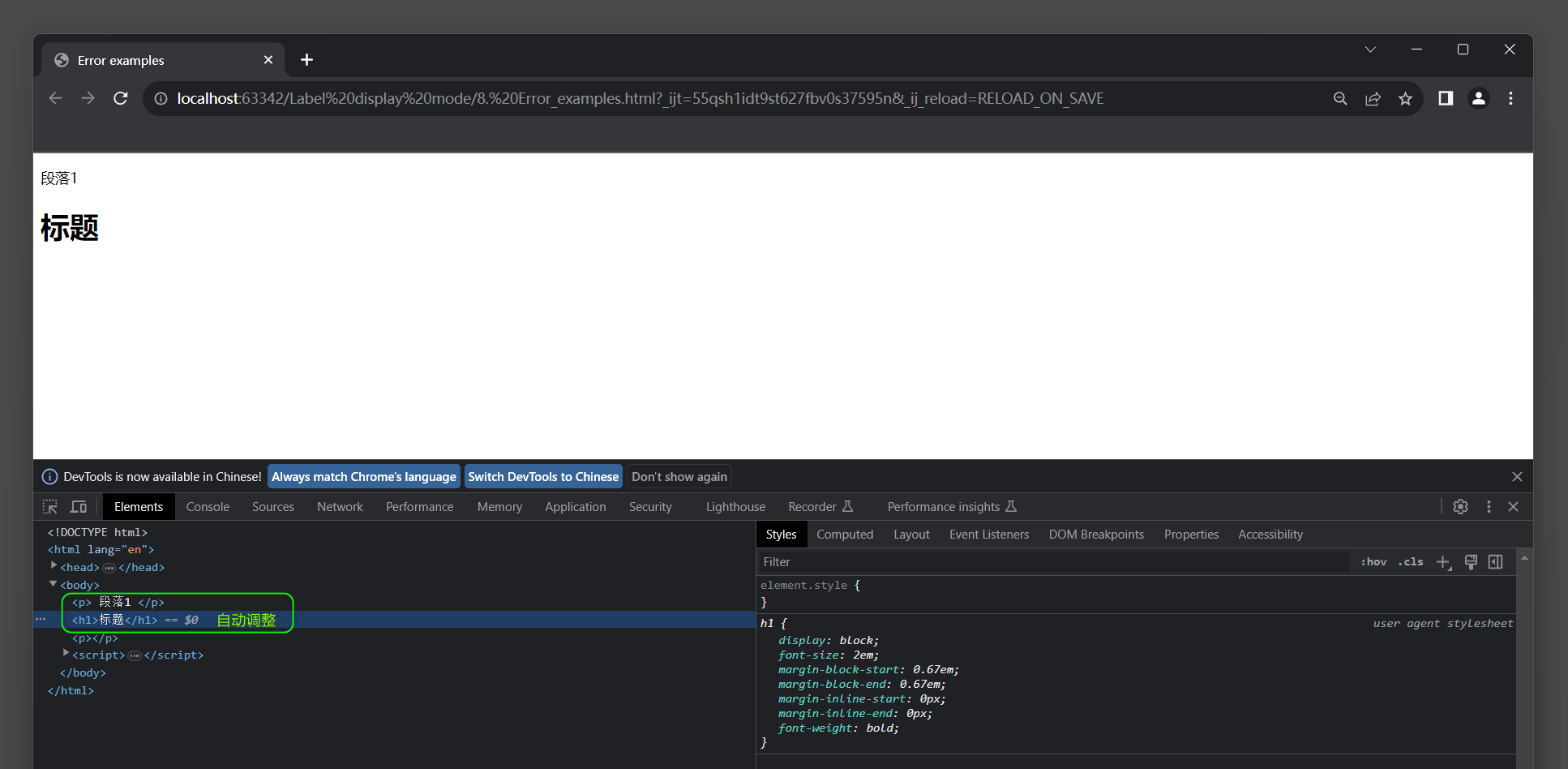Image resolution: width=1568 pixels, height=769 pixels.
Task: Switch to Security panel
Action: 650,507
